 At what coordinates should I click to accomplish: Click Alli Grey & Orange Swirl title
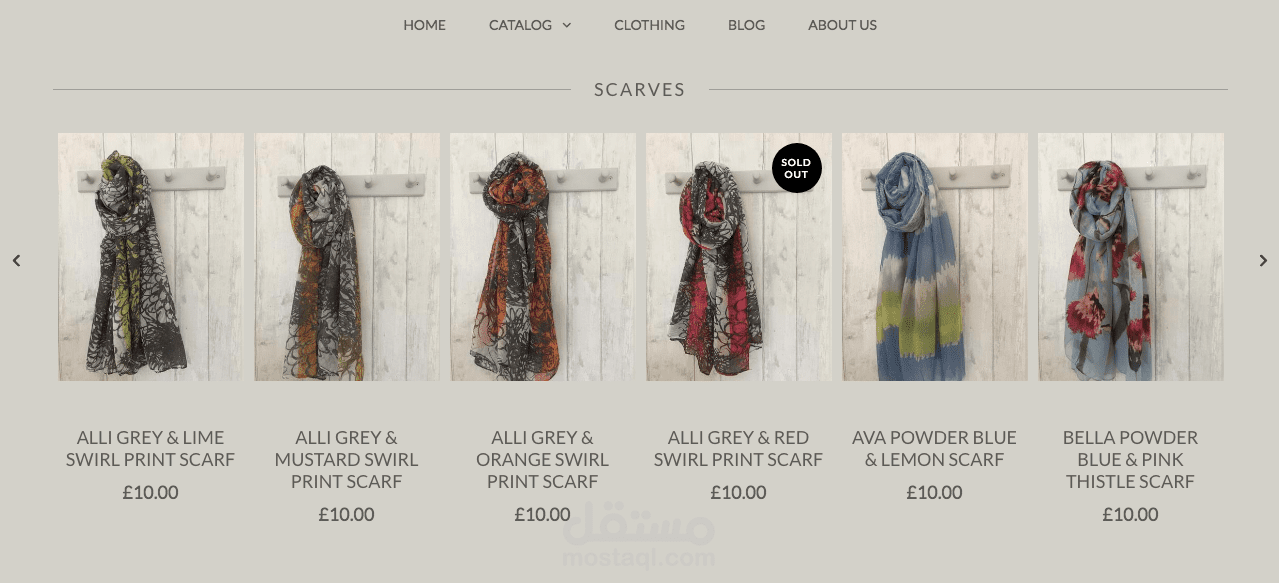pos(543,460)
